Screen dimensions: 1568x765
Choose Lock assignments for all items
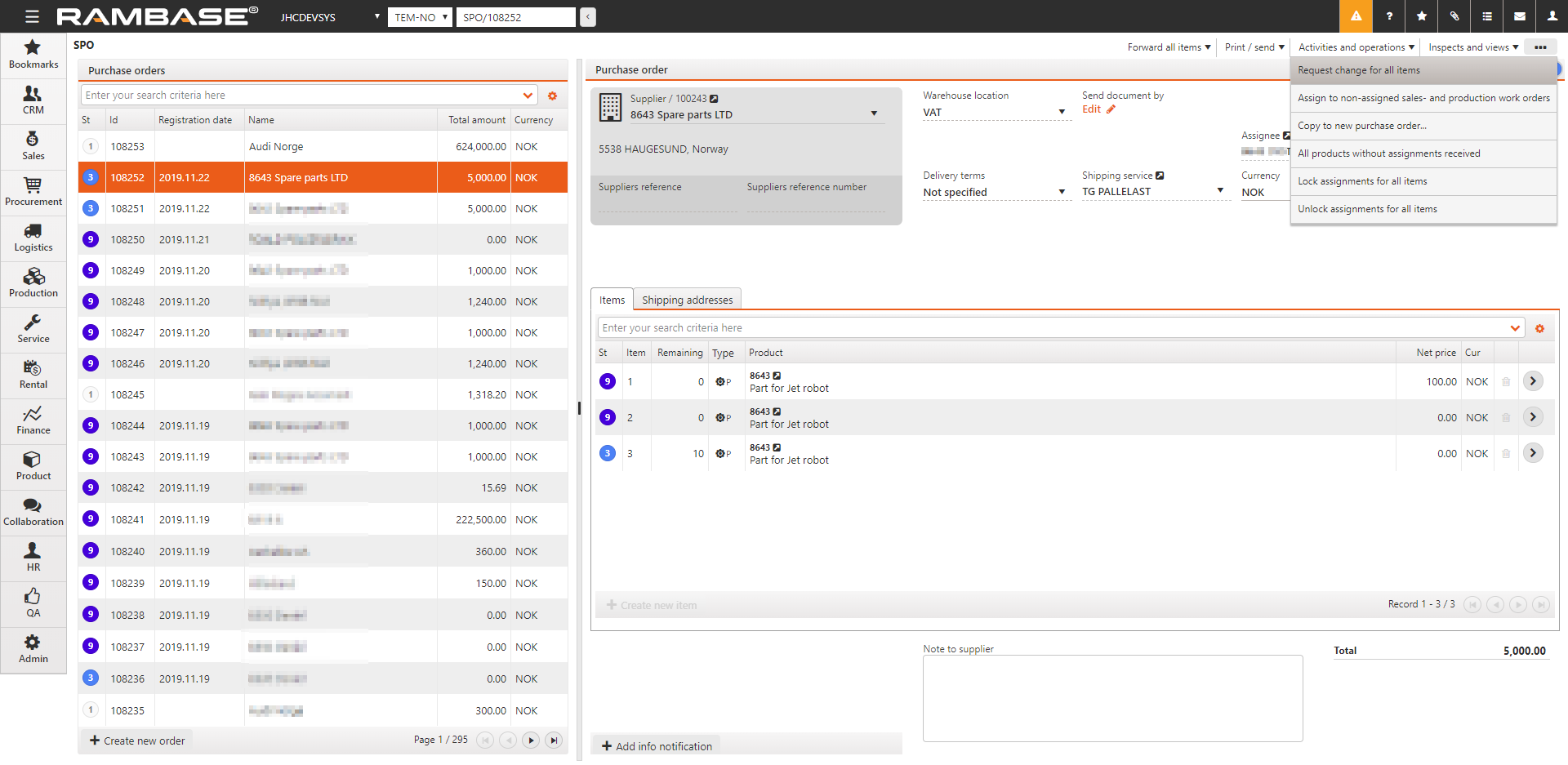click(x=1361, y=181)
